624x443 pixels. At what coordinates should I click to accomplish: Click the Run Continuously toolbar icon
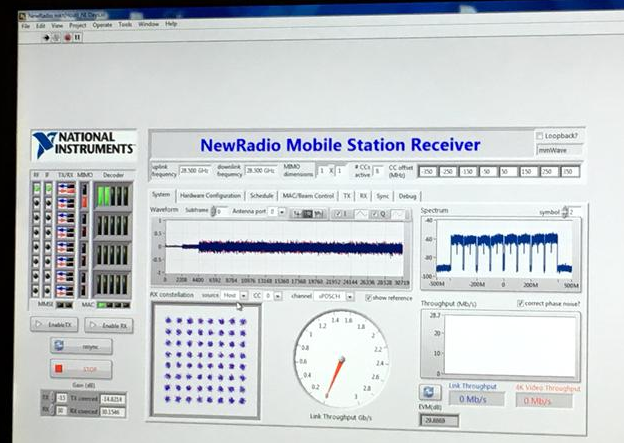(56, 38)
